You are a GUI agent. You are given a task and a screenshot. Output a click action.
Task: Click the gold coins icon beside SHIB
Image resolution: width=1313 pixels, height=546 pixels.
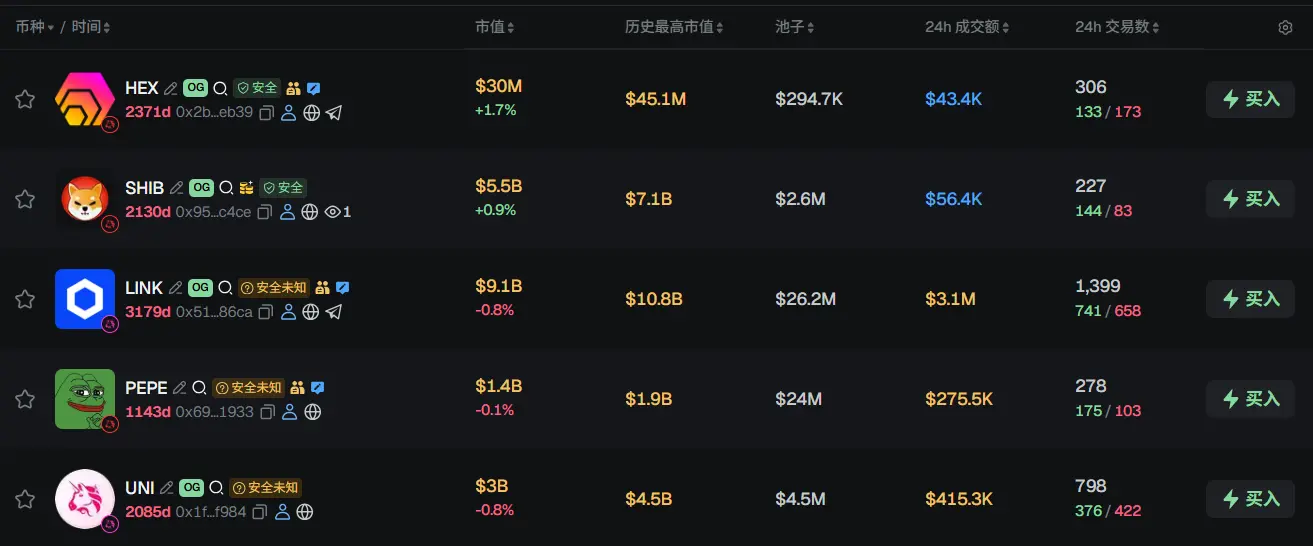coord(246,188)
